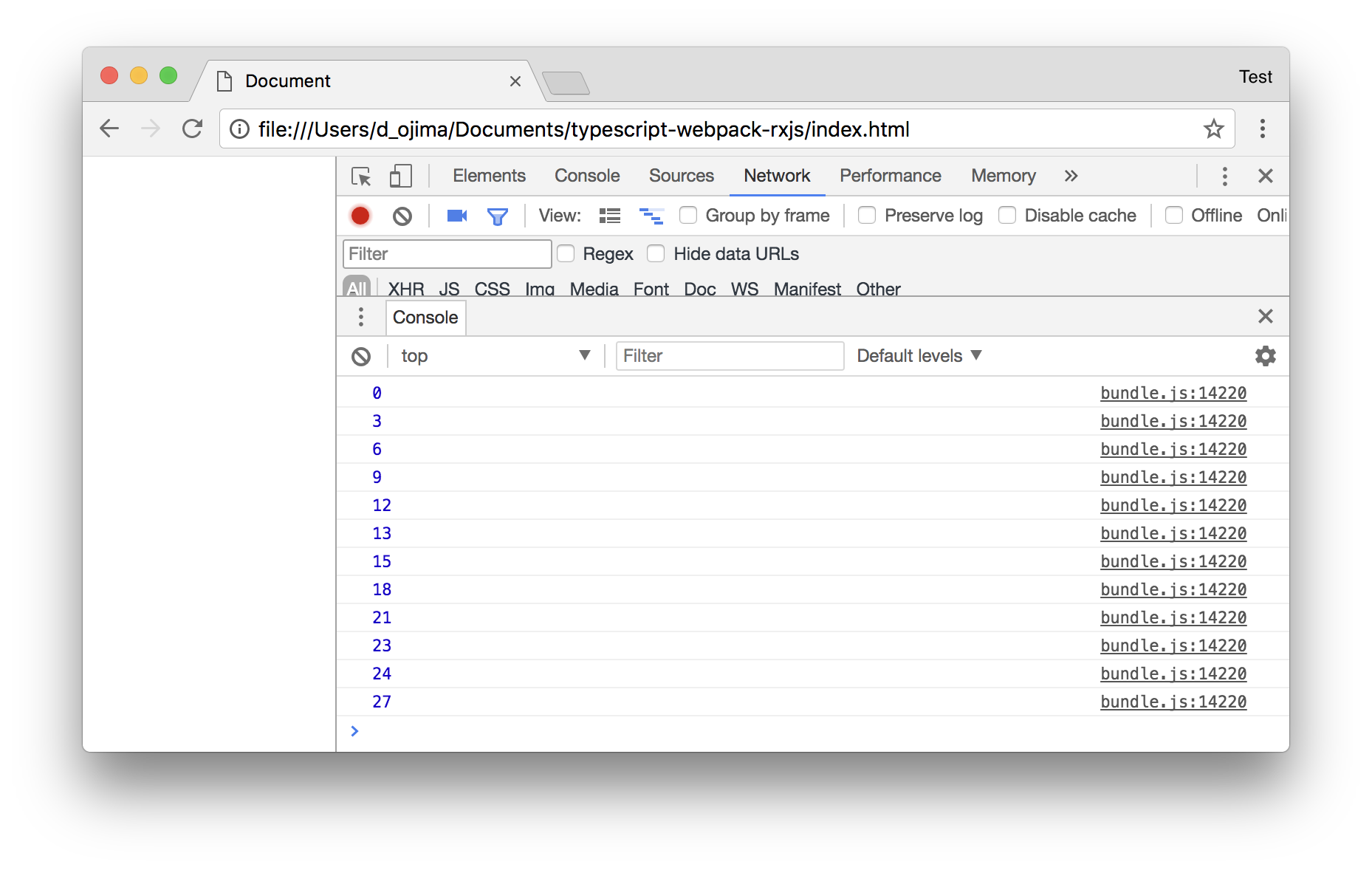
Task: Click the red record network log button
Action: coord(360,216)
